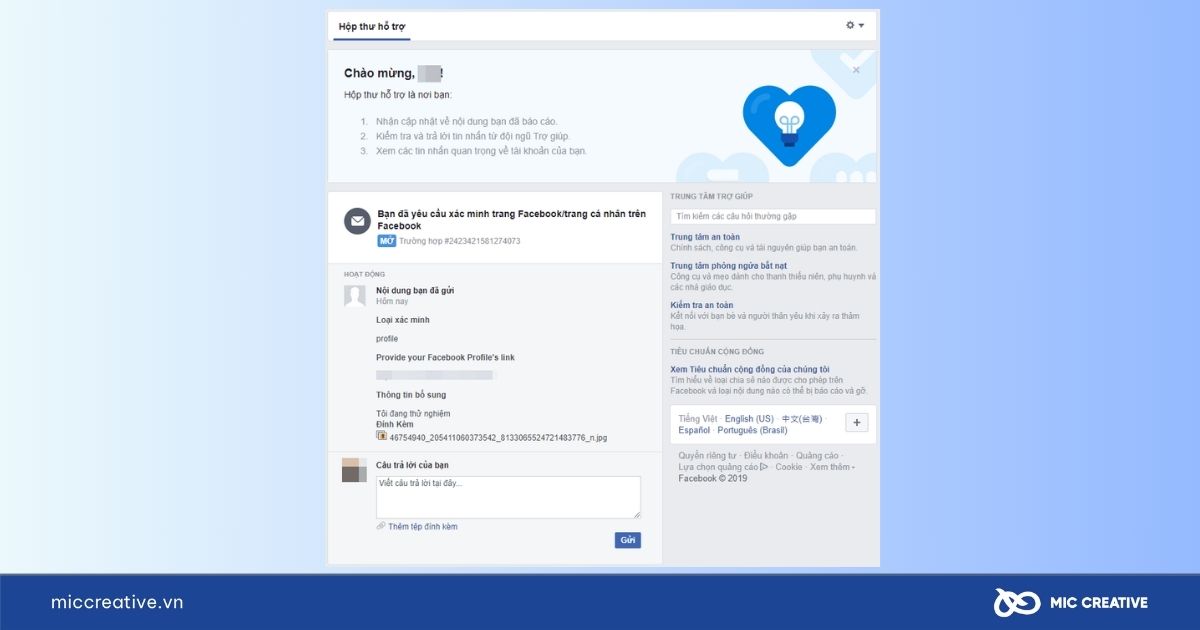Dismiss the Chào mừng welcome banner
1200x630 pixels.
point(856,70)
